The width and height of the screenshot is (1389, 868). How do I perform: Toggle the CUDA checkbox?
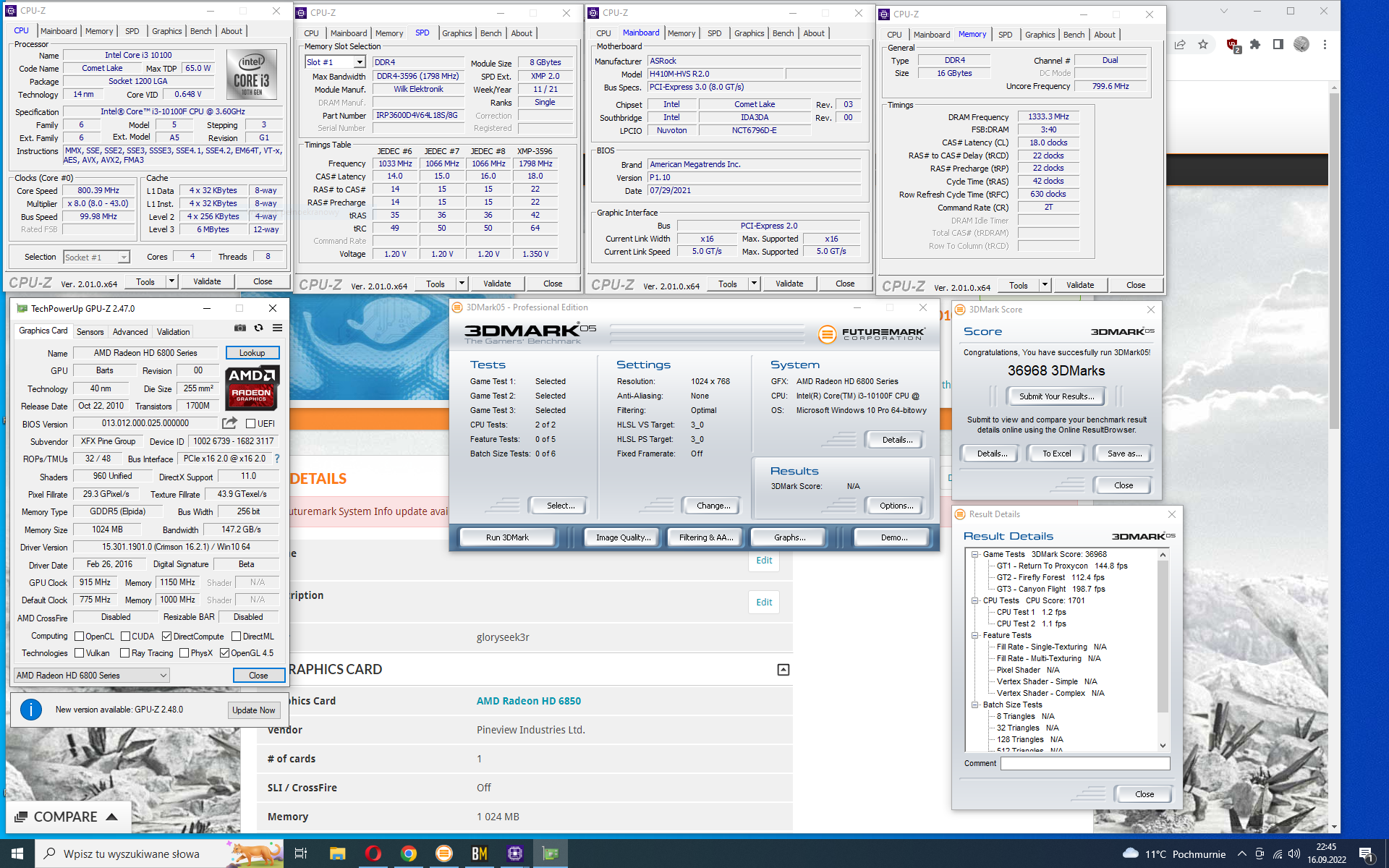(125, 637)
